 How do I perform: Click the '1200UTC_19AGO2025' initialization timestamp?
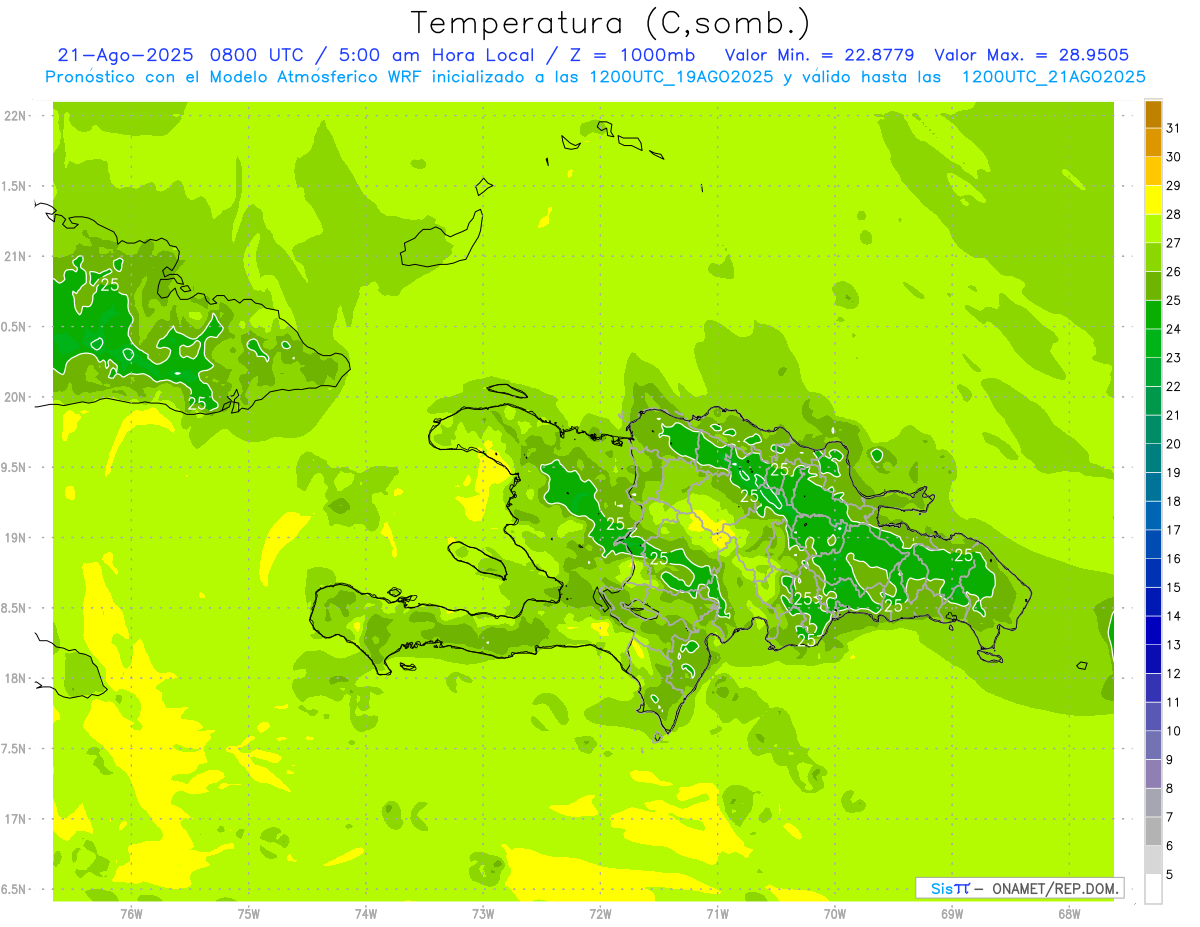pos(680,77)
